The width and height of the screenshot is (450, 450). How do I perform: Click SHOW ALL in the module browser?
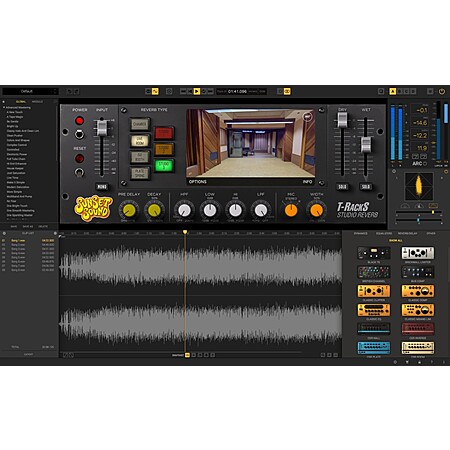pyautogui.click(x=396, y=240)
